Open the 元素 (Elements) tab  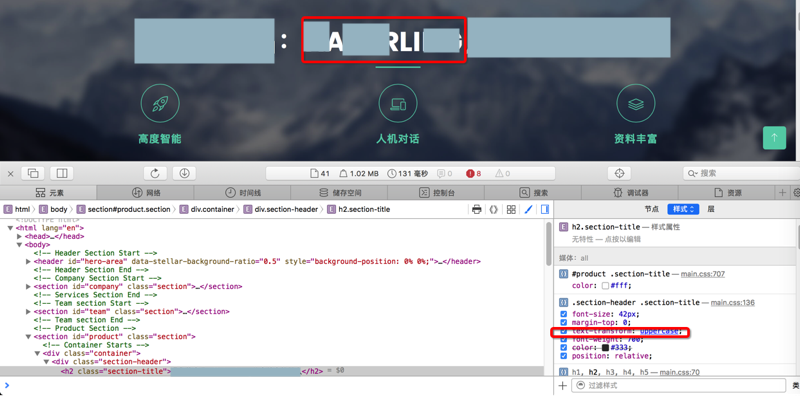click(48, 193)
